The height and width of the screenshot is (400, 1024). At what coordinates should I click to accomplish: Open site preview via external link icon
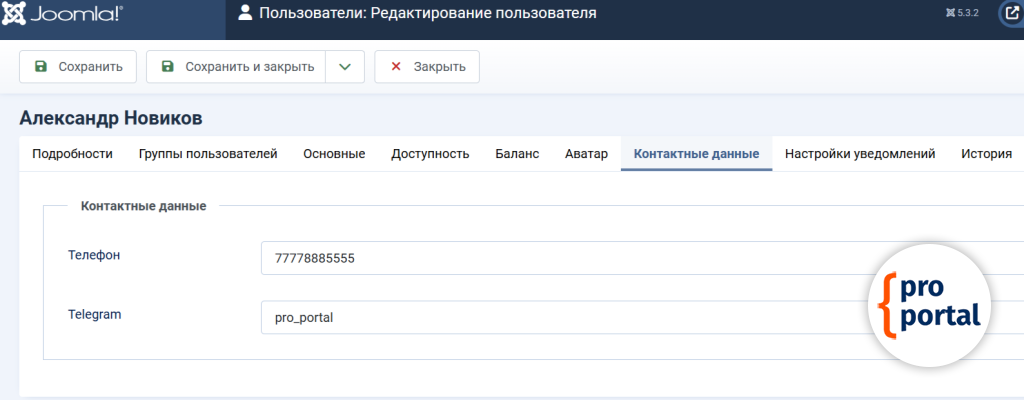coord(1010,14)
